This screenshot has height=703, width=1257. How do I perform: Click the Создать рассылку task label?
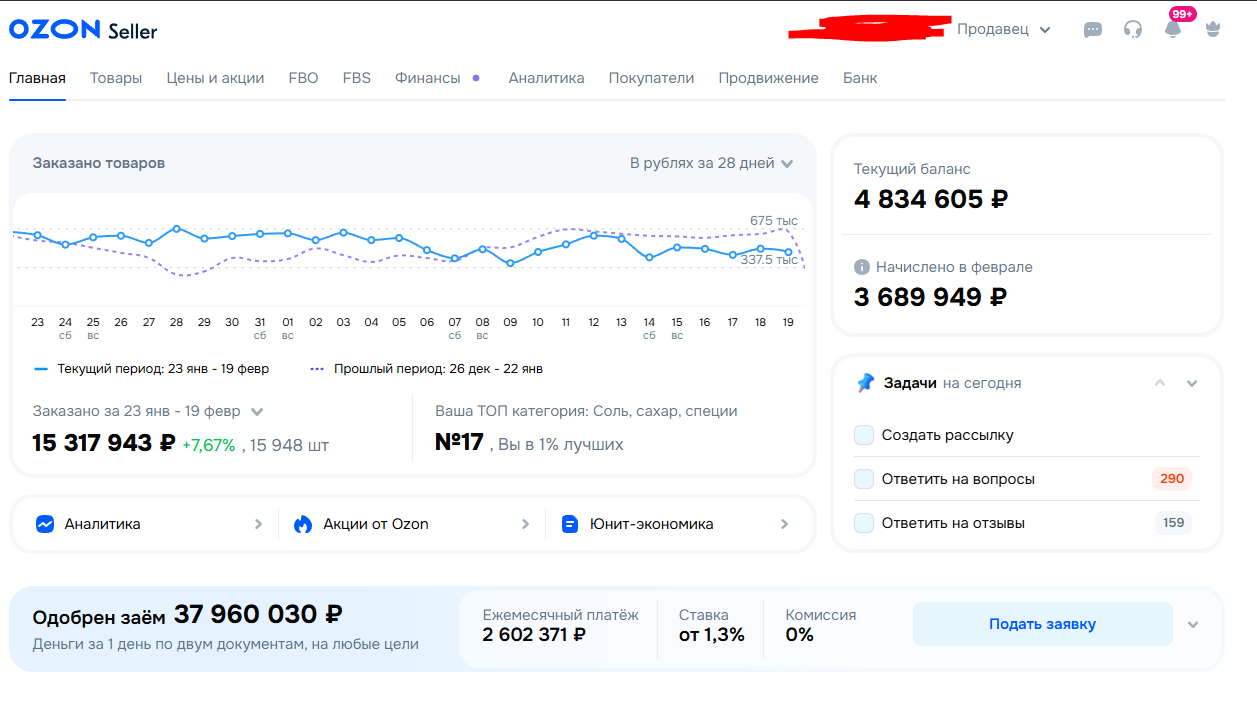[x=947, y=435]
